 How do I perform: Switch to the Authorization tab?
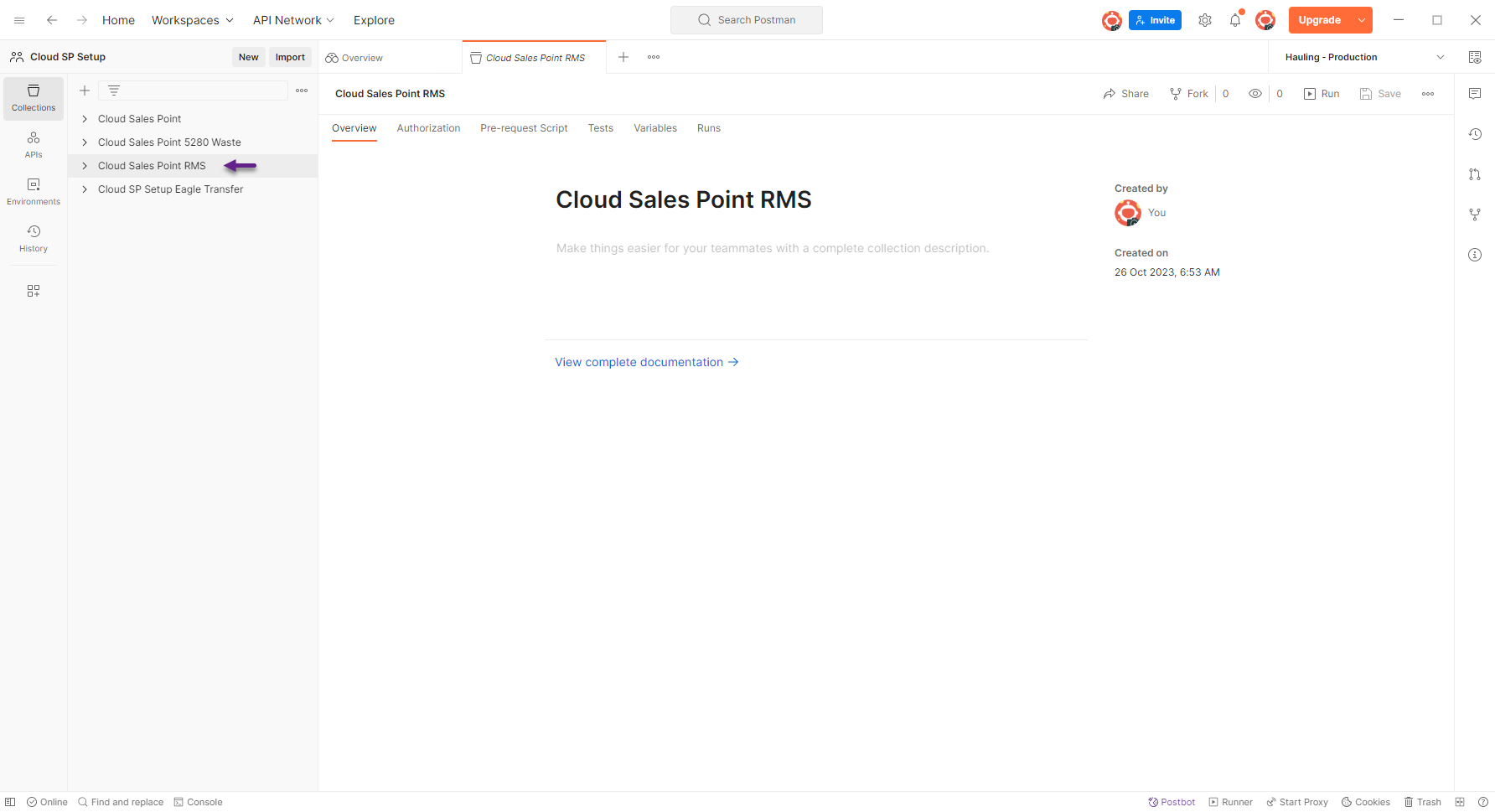pyautogui.click(x=428, y=128)
